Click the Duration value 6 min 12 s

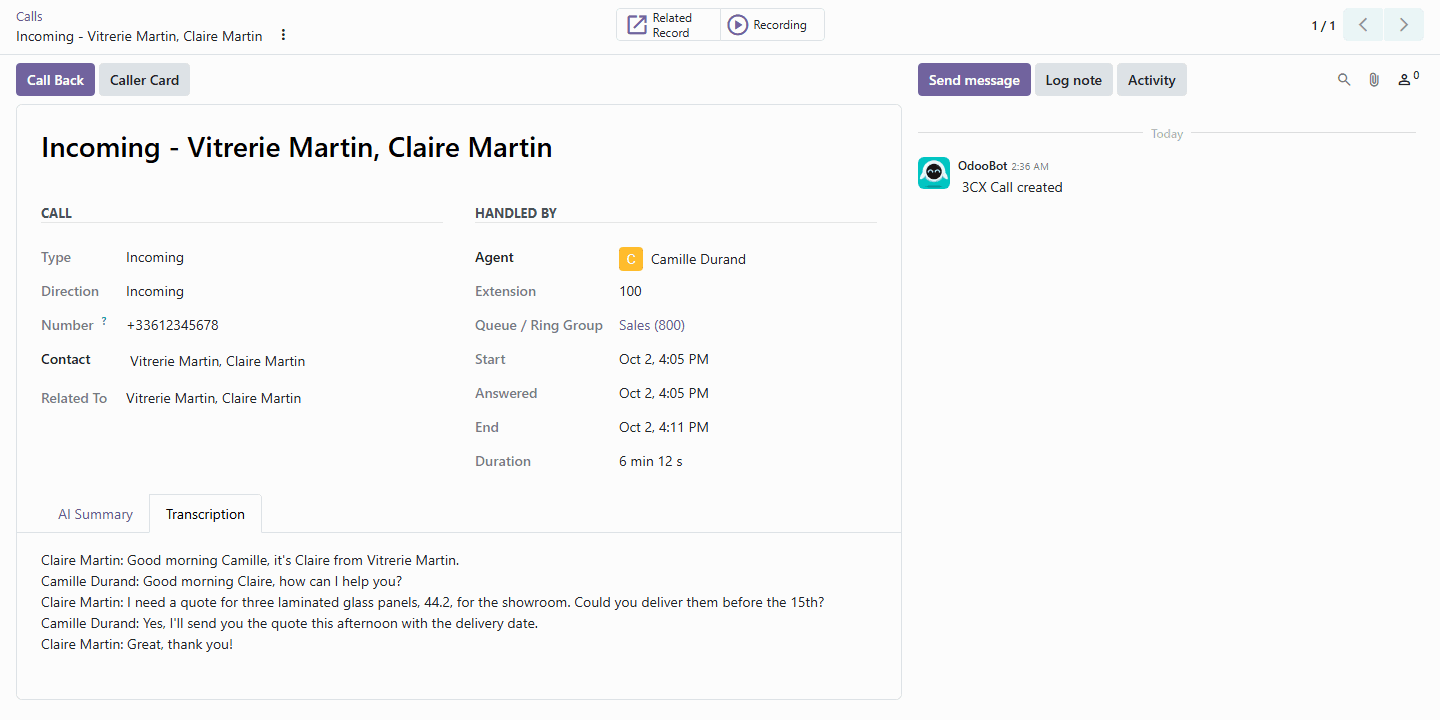point(651,461)
